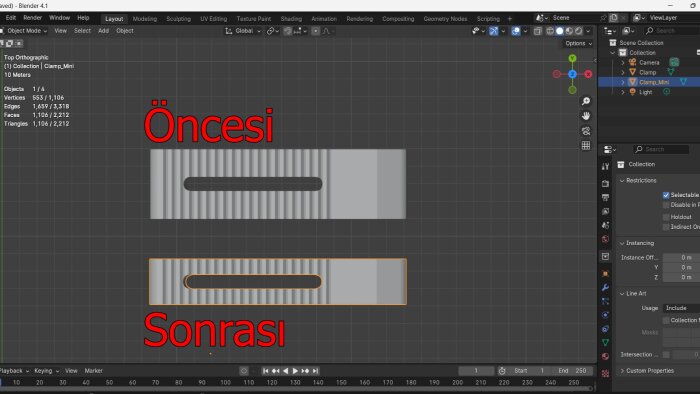
Task: Switch to the Sculpting workspace tab
Action: tap(179, 19)
